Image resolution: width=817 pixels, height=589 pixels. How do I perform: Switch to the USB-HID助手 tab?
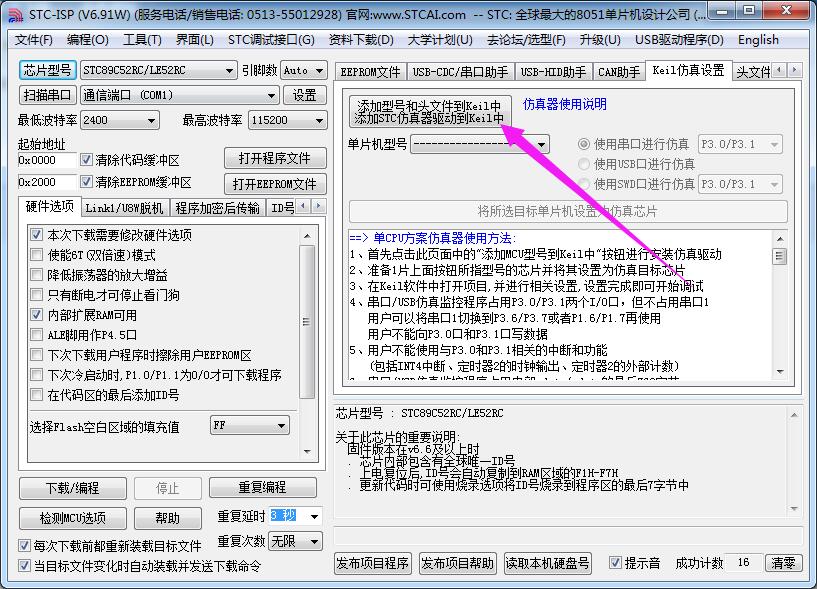coord(553,72)
